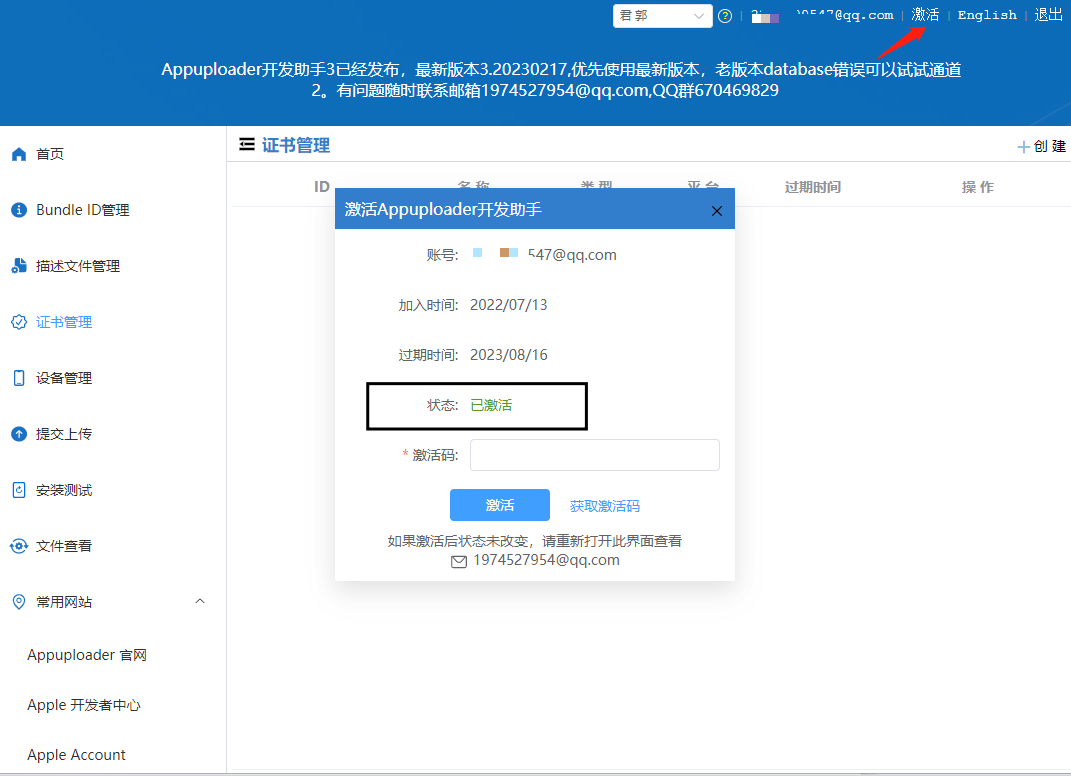The width and height of the screenshot is (1071, 776).
Task: Open 安装测试 in the sidebar
Action: (64, 490)
